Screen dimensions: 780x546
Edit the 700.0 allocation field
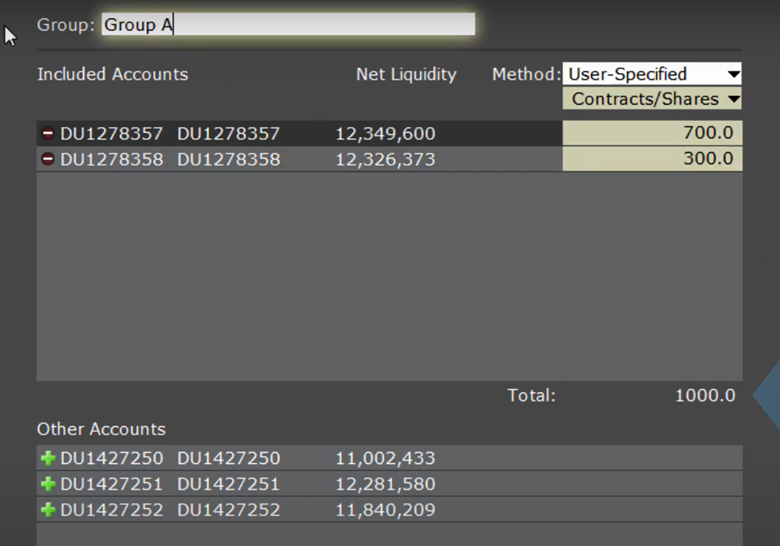click(652, 134)
